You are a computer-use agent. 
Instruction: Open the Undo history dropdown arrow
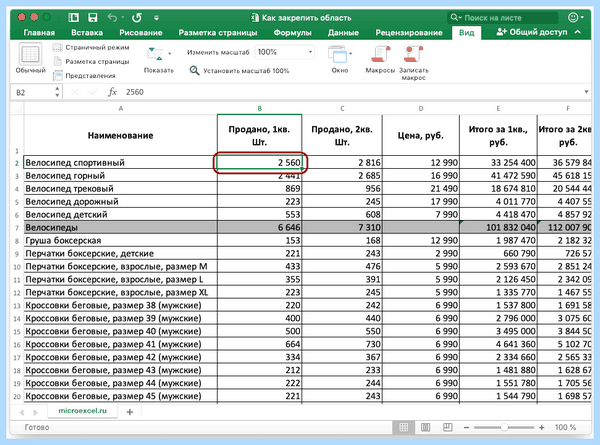point(122,18)
